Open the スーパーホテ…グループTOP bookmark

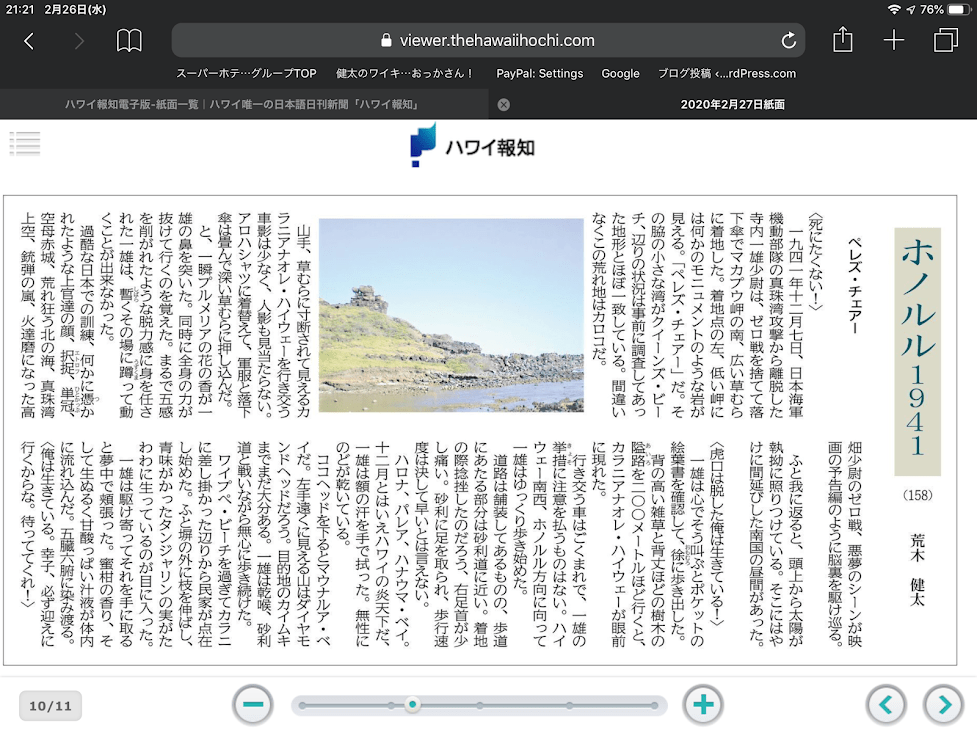(x=246, y=73)
